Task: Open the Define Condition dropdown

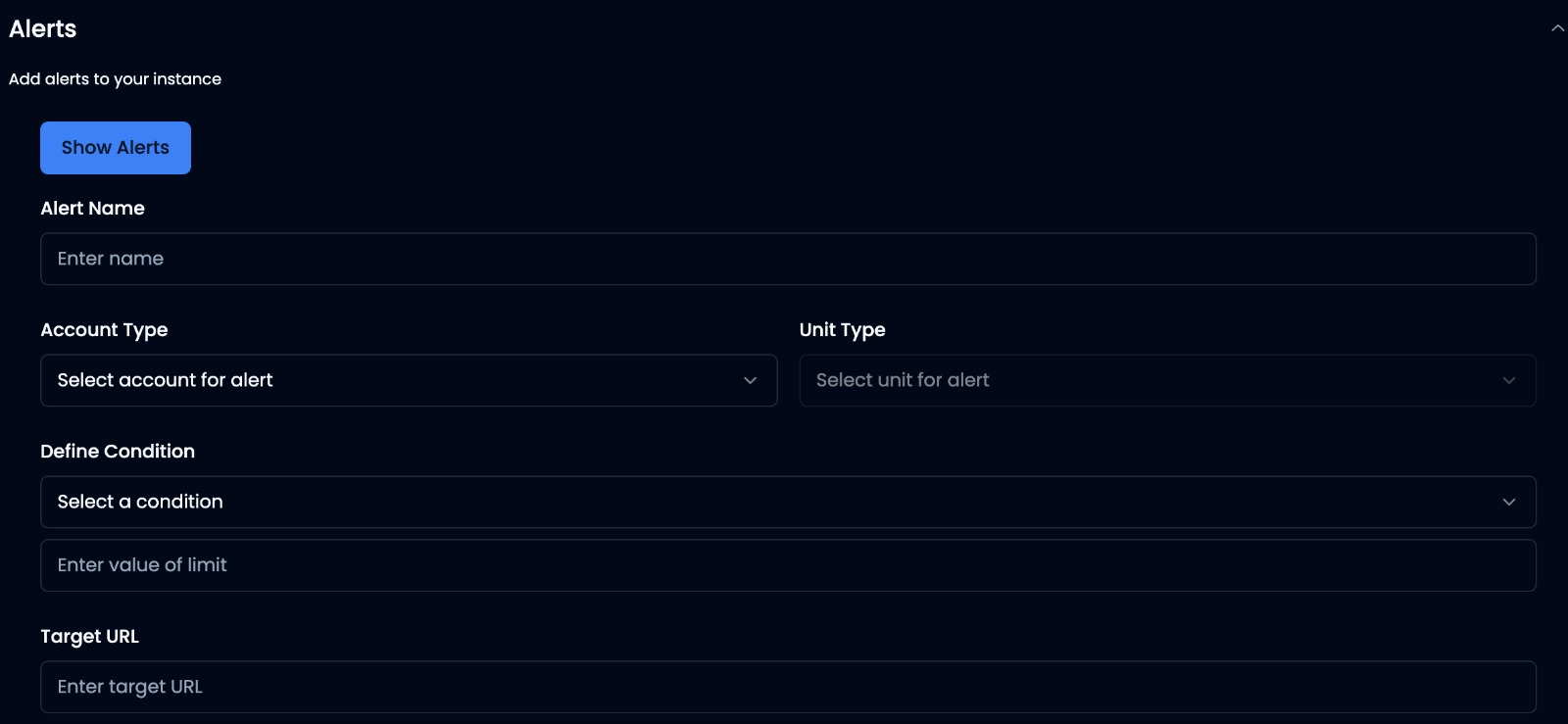Action: pos(788,502)
